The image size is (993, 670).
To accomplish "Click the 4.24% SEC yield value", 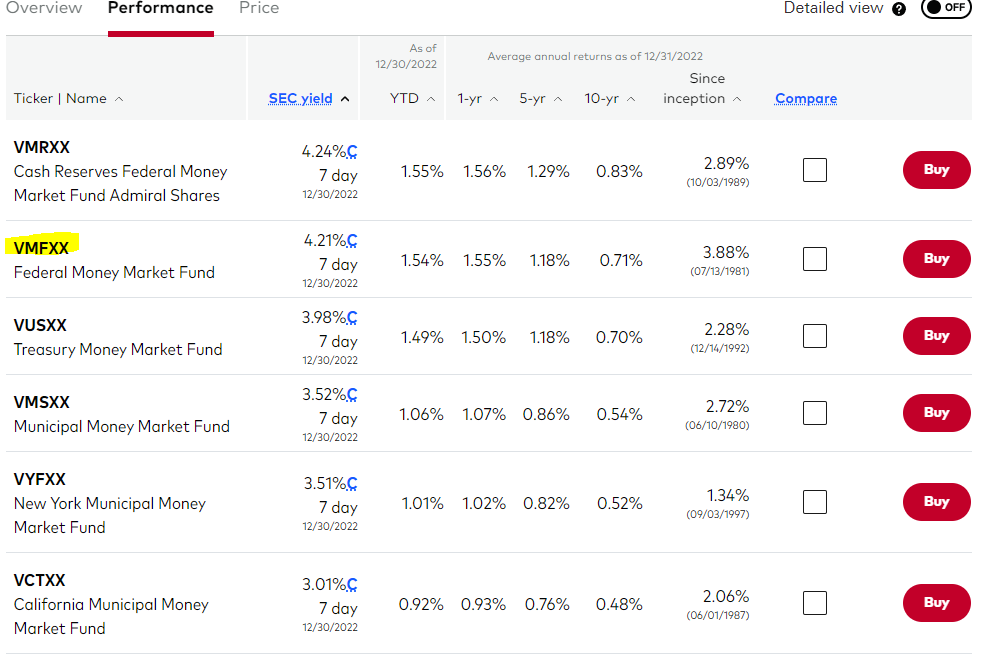I will (x=324, y=152).
